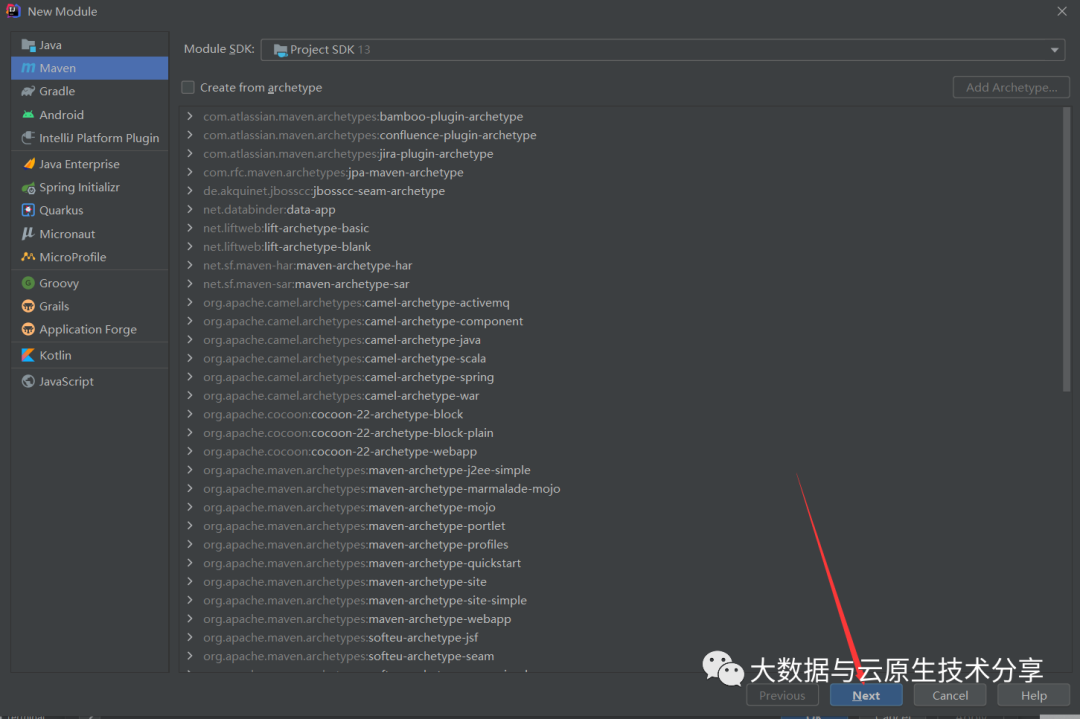Expand net.databinder data-app entry
The width and height of the screenshot is (1080, 719).
(x=190, y=209)
